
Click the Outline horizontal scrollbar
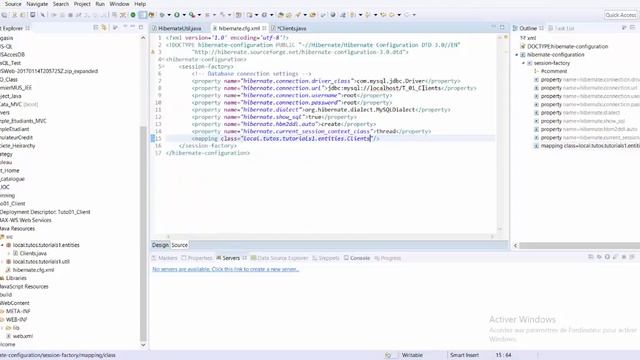click(579, 245)
